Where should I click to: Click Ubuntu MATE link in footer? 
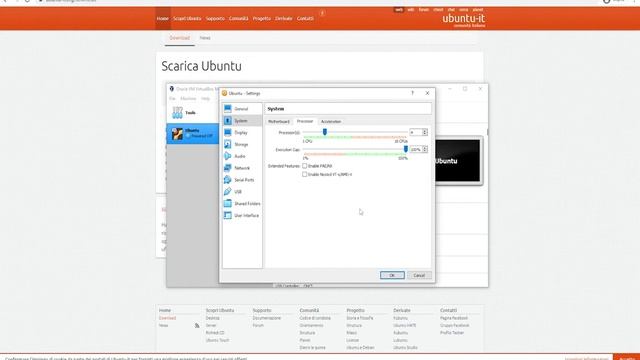click(x=404, y=325)
